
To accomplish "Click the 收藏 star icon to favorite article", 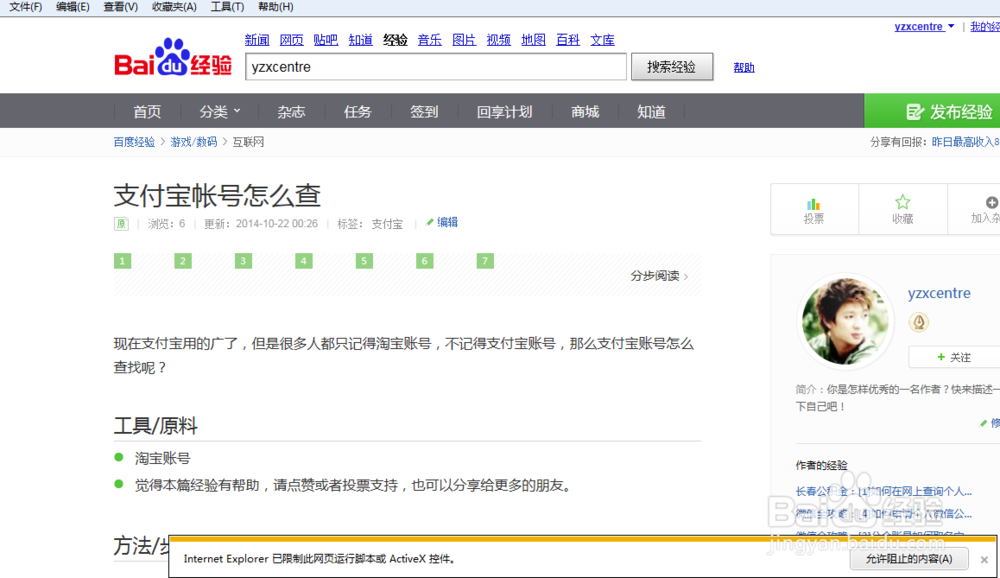I will pyautogui.click(x=902, y=203).
